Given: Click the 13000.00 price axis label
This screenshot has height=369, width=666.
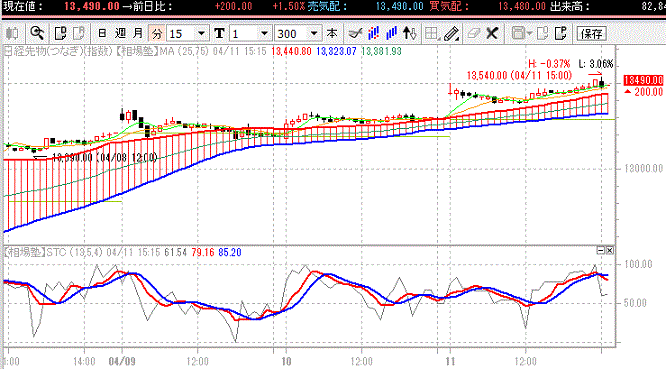Looking at the screenshot, I should tap(643, 169).
